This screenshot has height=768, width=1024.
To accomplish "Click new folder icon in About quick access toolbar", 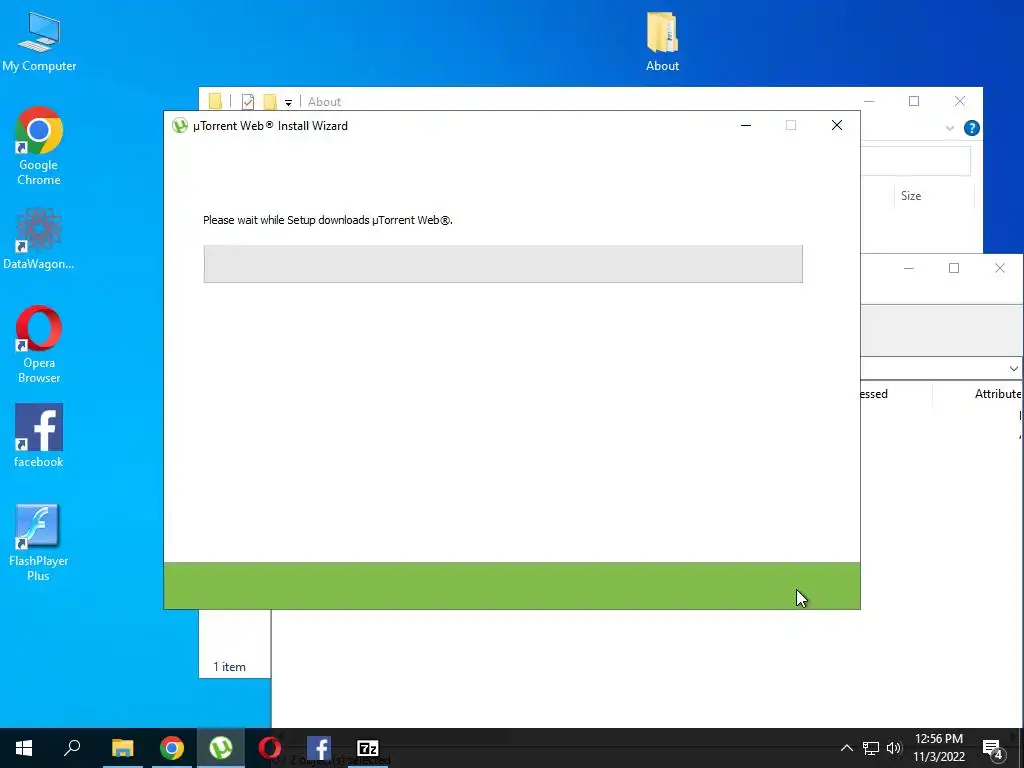I will click(x=270, y=101).
